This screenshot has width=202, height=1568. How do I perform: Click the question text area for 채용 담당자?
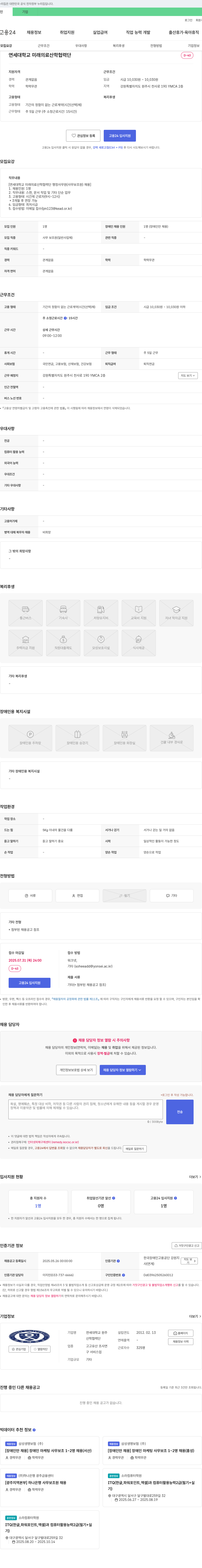86,1109
